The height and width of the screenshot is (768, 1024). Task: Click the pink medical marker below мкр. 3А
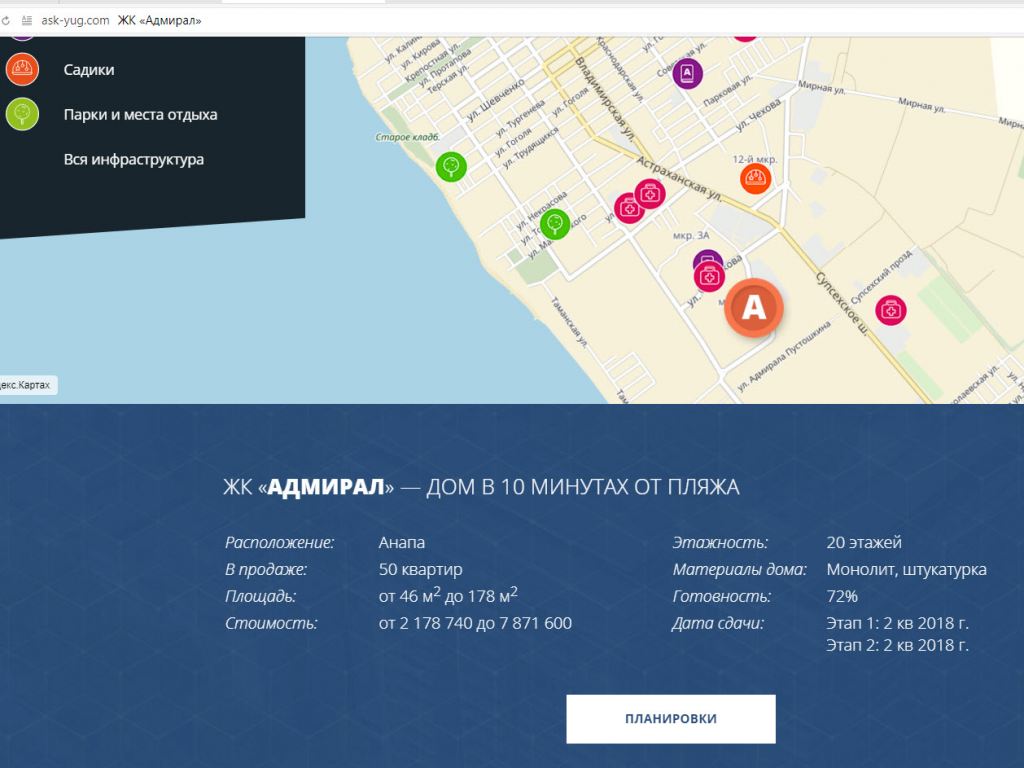tap(709, 277)
